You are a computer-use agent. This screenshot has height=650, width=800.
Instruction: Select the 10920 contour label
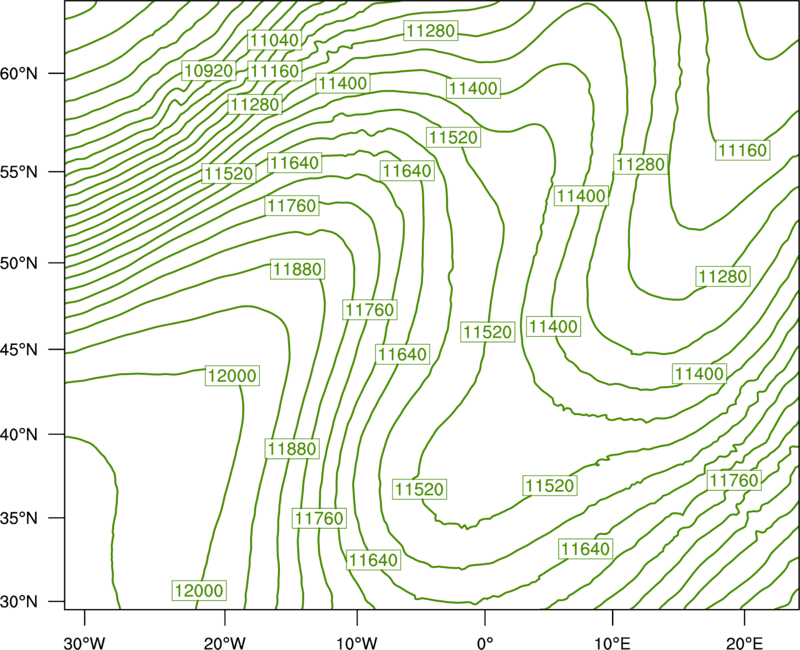(209, 71)
